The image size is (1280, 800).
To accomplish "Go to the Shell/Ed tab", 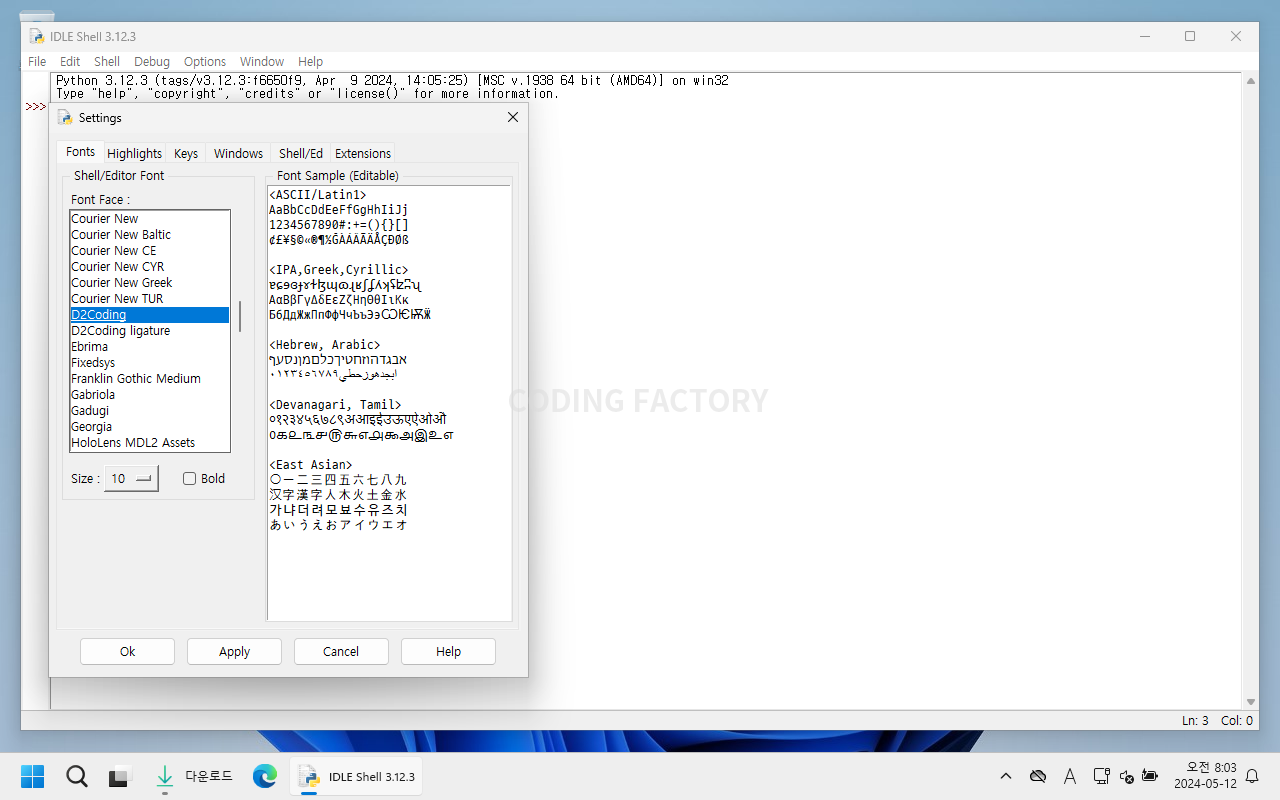I will [x=300, y=153].
